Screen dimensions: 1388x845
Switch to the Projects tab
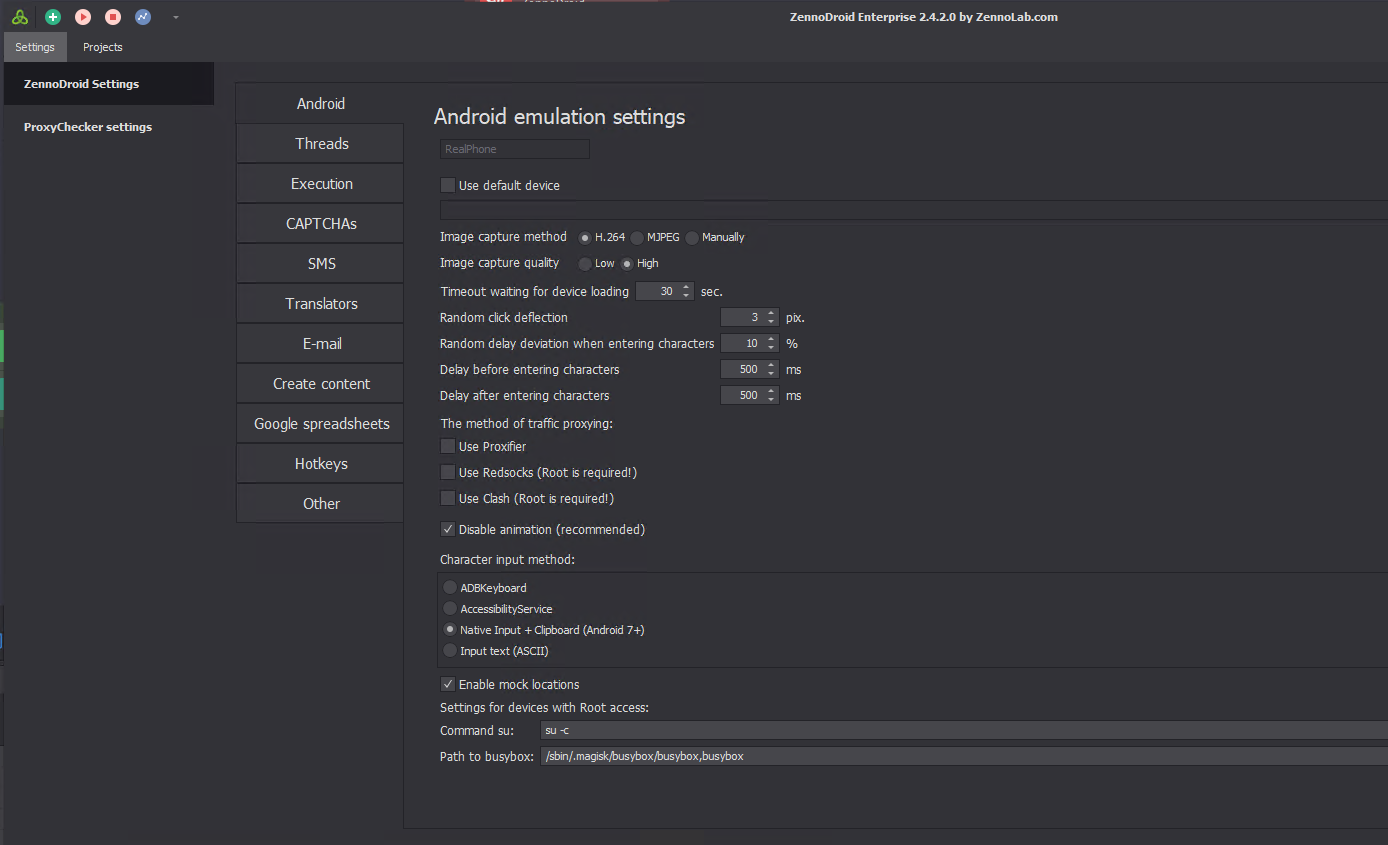[103, 47]
